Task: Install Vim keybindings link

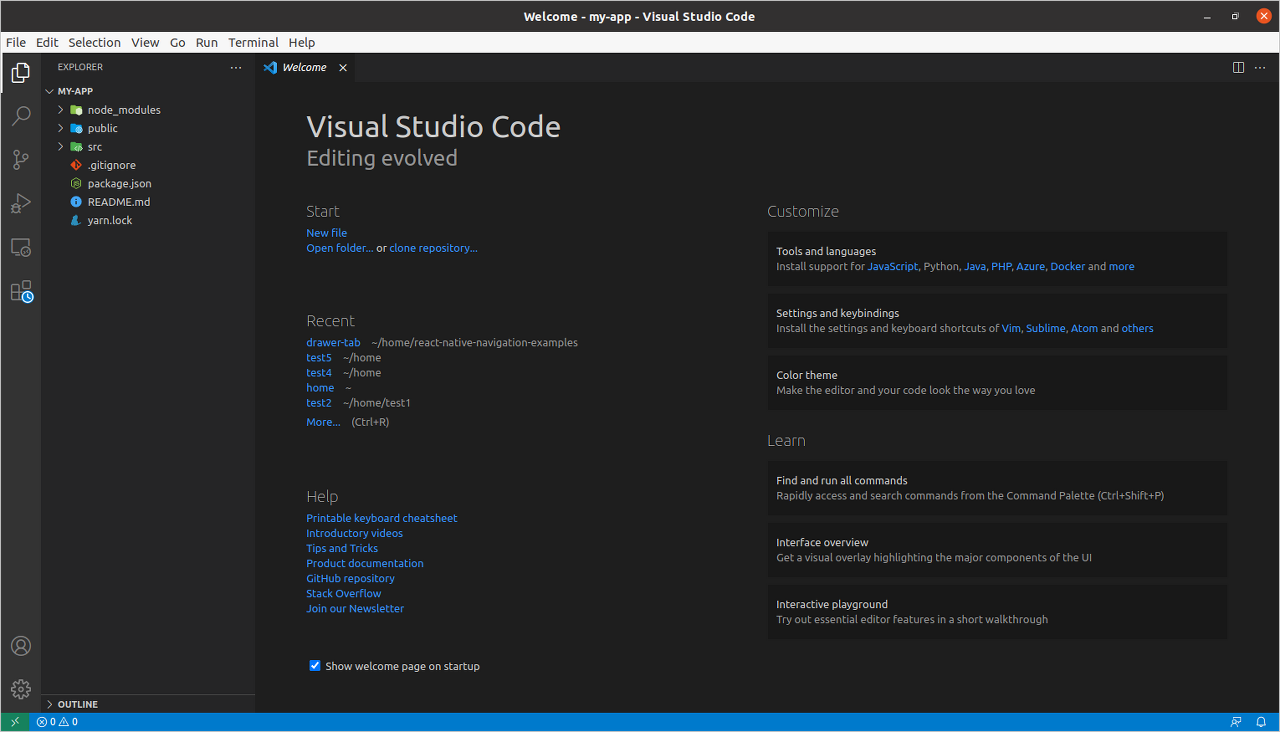Action: pyautogui.click(x=1011, y=328)
